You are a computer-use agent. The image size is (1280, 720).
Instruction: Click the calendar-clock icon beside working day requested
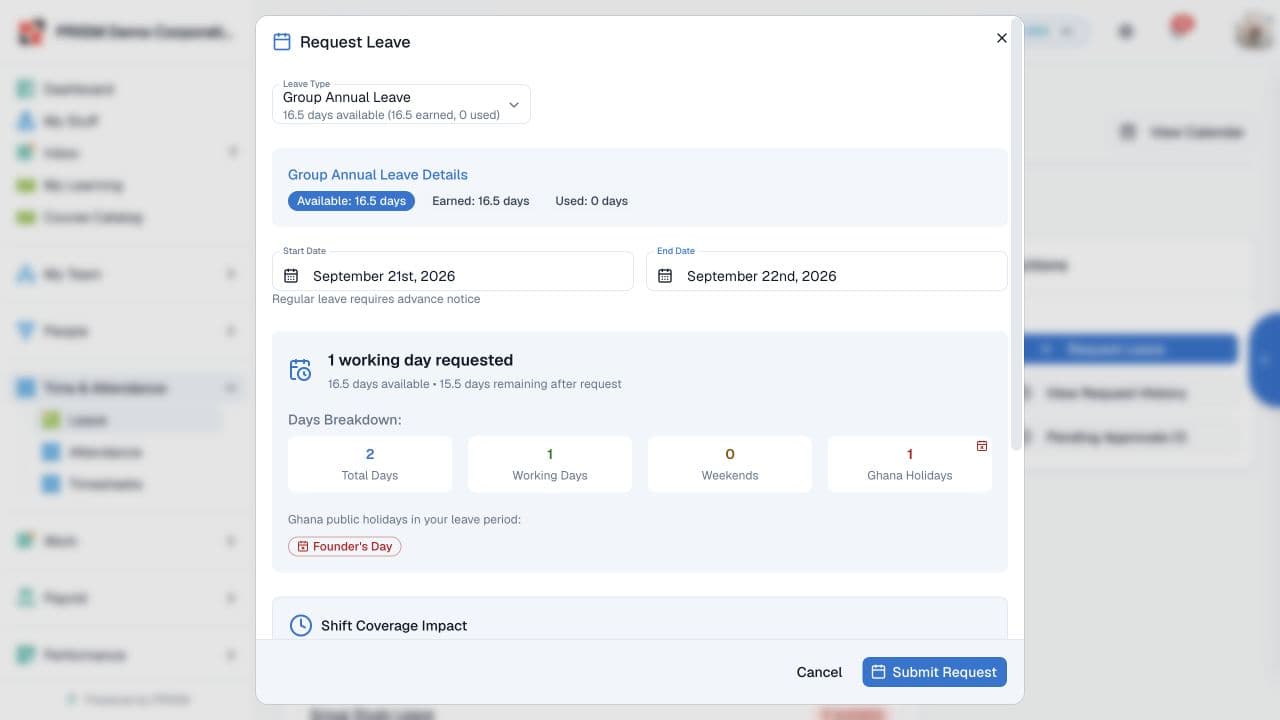coord(300,370)
